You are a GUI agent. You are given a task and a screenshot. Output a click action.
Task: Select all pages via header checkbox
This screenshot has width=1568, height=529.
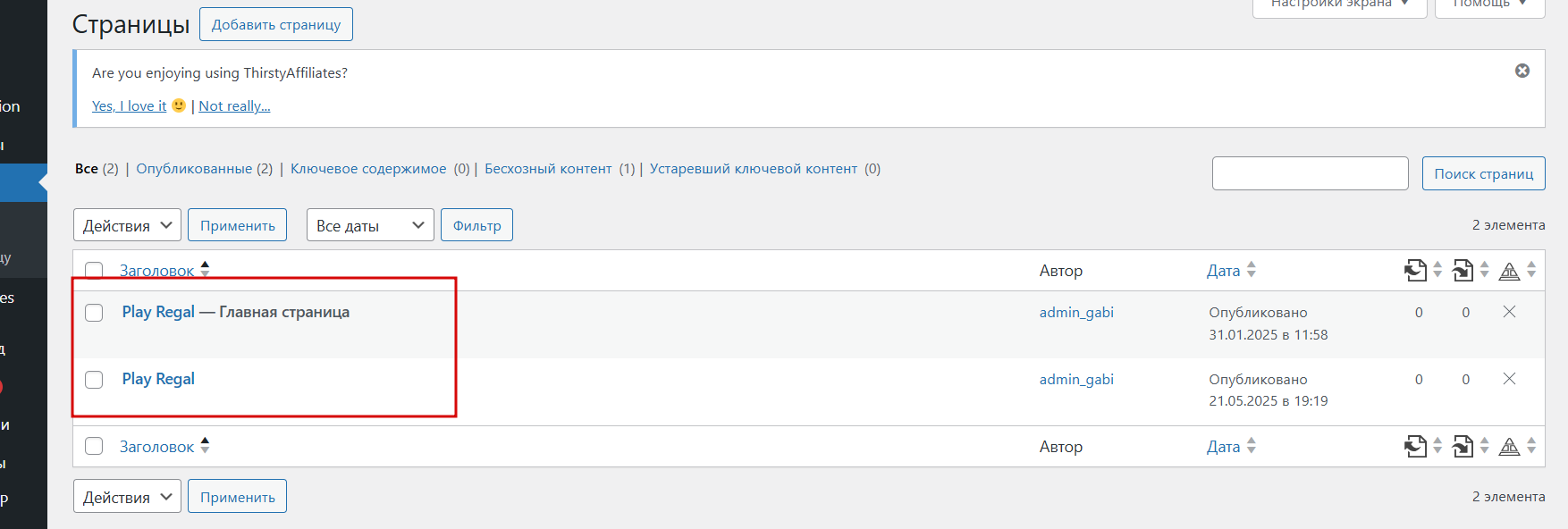[94, 270]
